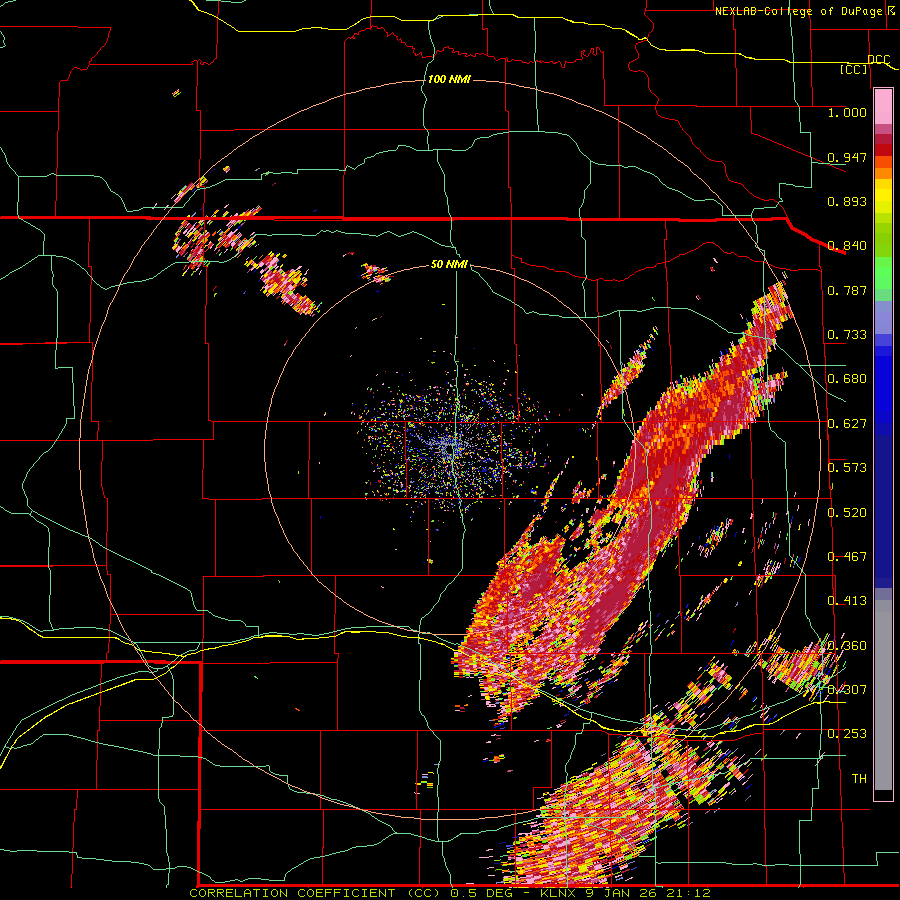
Task: Click the gray segment of the color bar
Action: 883,695
